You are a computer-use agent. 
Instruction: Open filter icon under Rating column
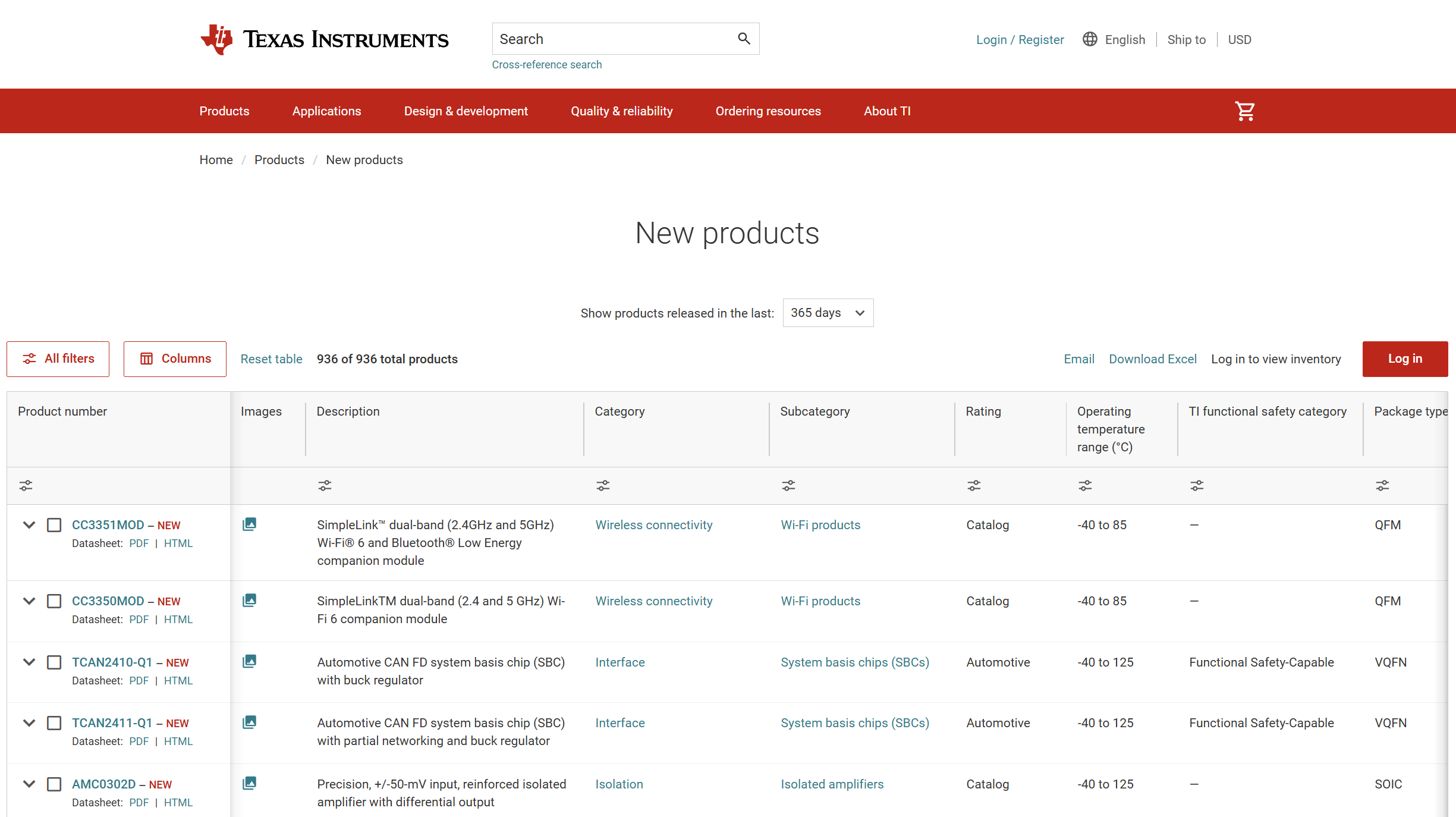[974, 486]
